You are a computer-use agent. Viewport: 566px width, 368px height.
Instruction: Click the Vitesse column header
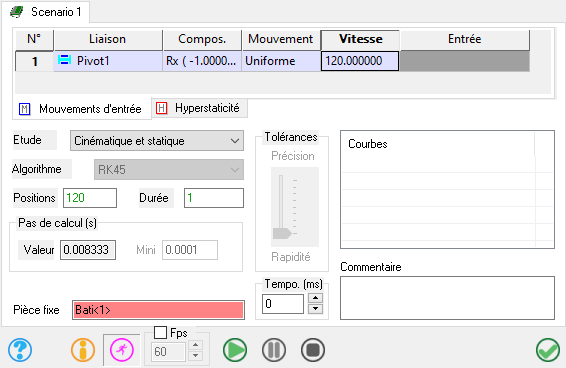(x=360, y=39)
